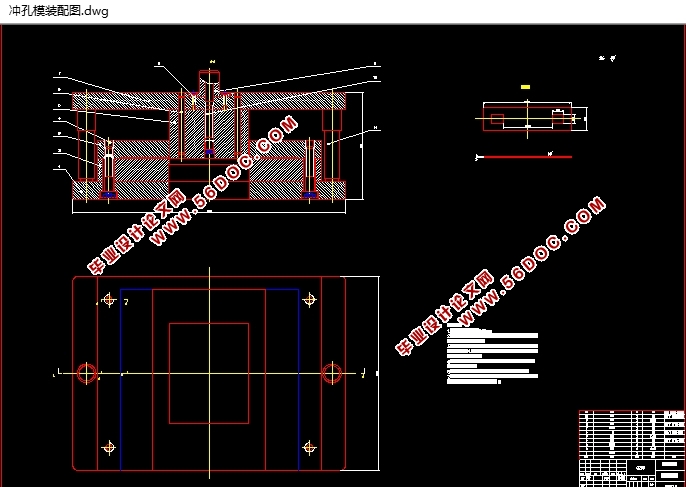This screenshot has height=487, width=686.
Task: Click the title block table at bottom right
Action: (630, 447)
